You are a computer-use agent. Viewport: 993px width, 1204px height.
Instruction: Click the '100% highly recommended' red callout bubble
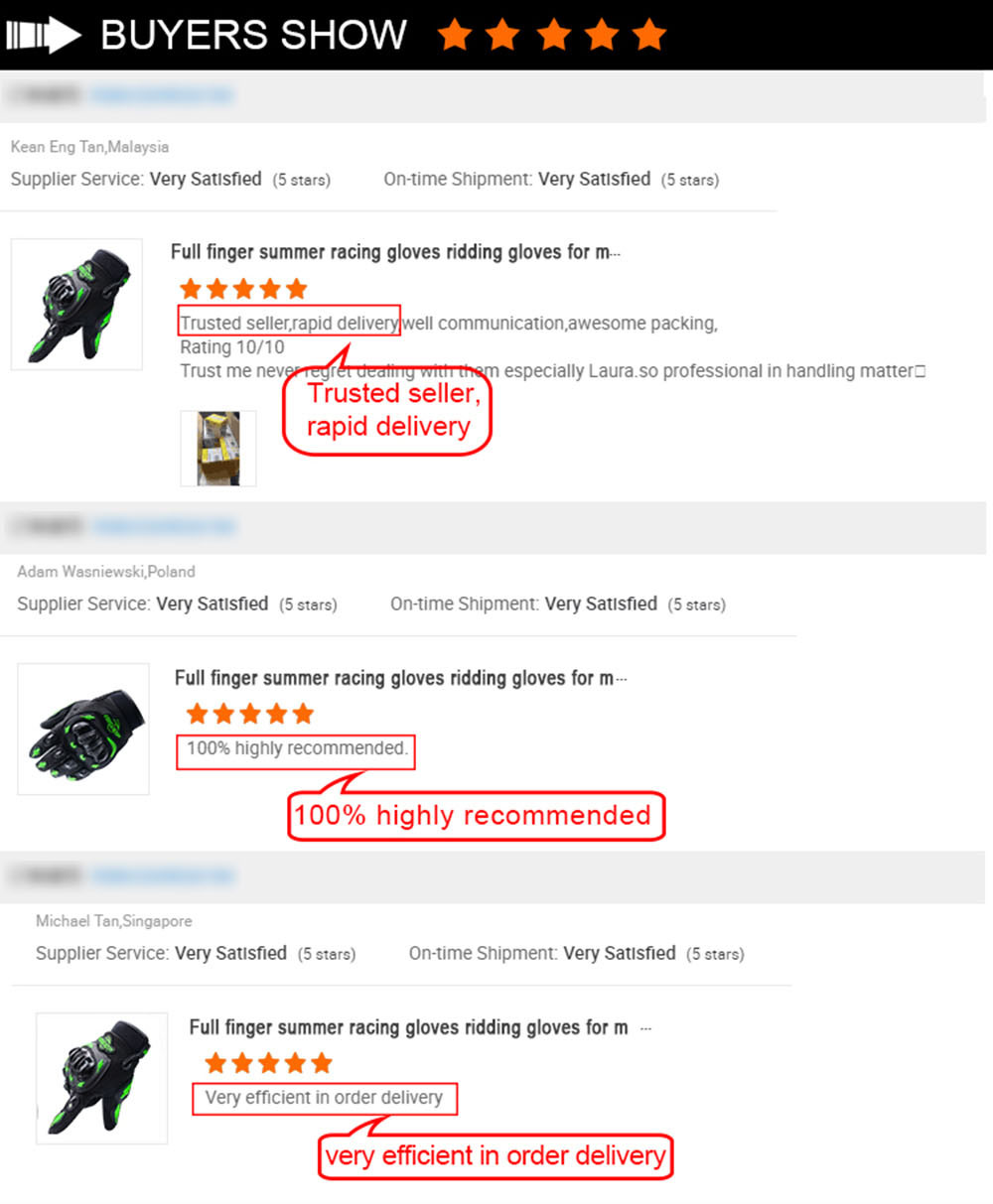pyautogui.click(x=476, y=816)
